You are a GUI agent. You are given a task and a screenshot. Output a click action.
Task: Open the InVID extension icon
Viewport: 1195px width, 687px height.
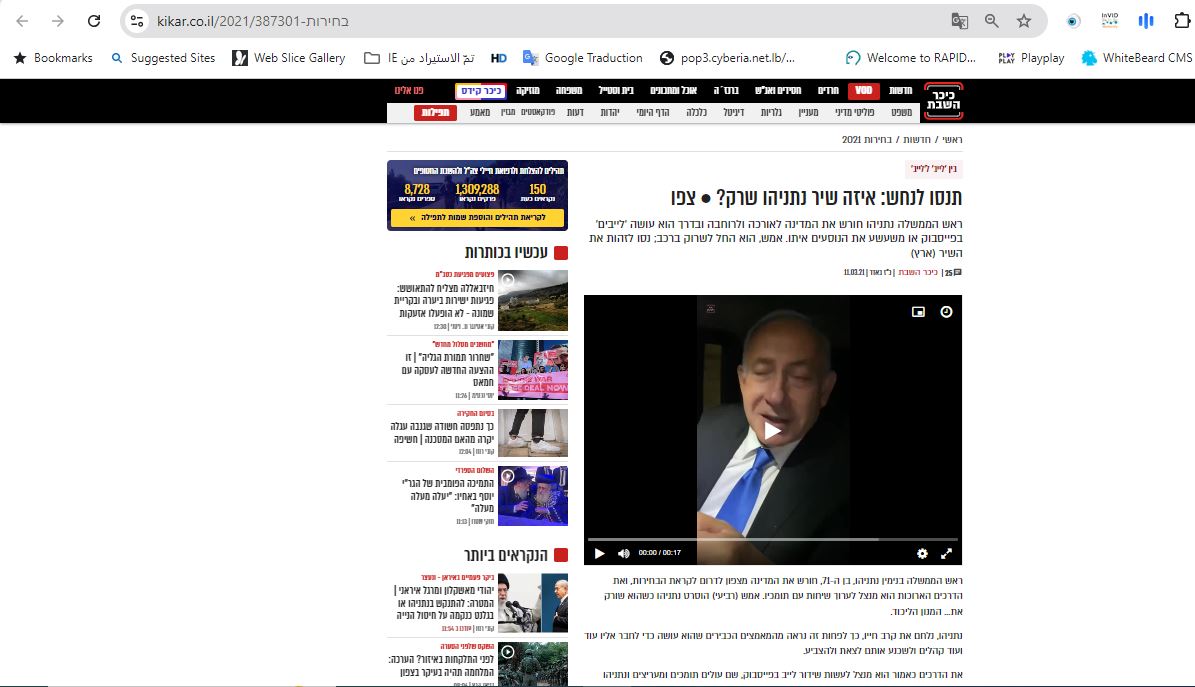[x=1109, y=21]
